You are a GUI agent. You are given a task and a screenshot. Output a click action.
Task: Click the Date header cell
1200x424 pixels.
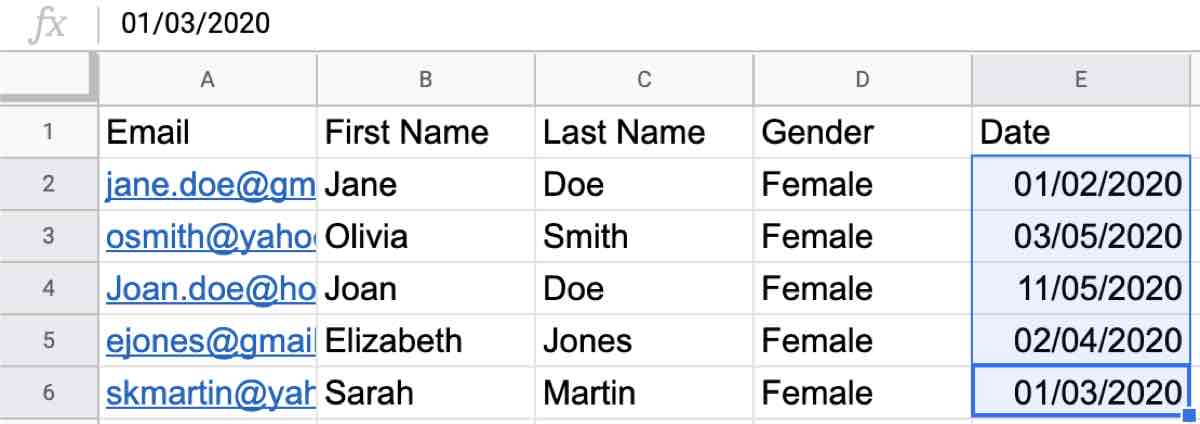click(x=1080, y=132)
